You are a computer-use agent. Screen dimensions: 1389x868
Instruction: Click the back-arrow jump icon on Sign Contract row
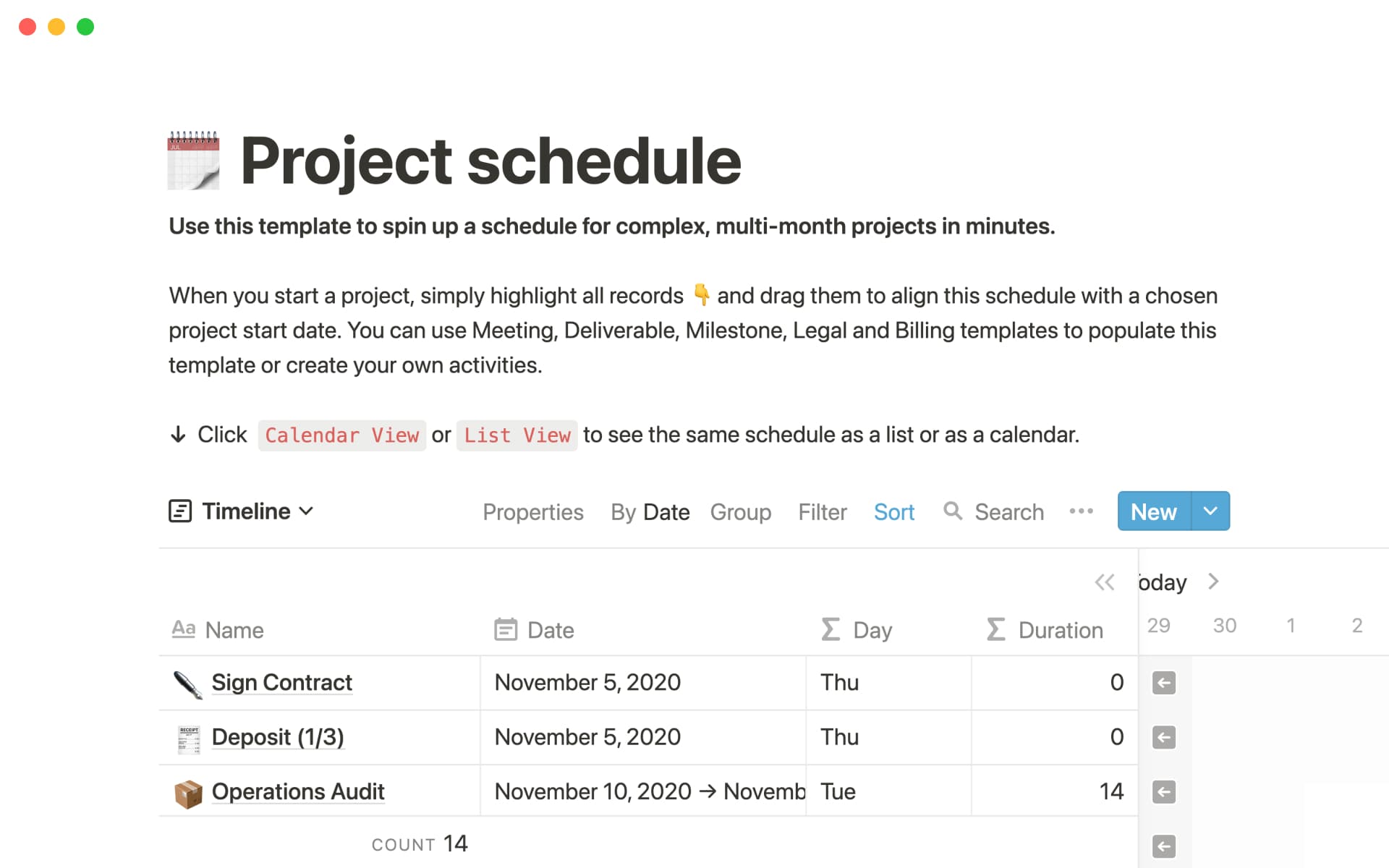[x=1163, y=682]
